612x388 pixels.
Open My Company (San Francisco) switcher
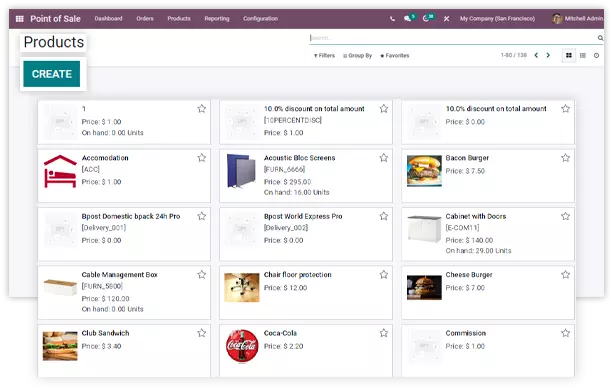coord(497,18)
